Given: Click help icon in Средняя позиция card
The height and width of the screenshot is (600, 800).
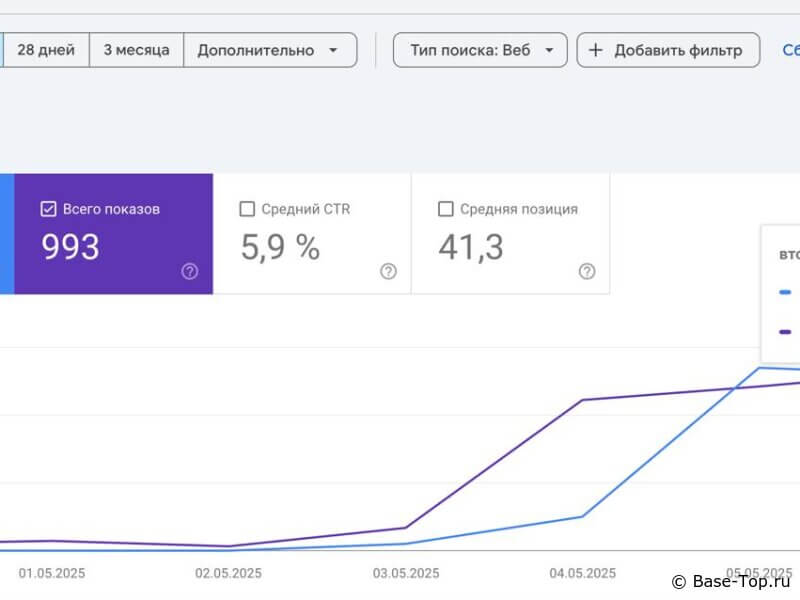Looking at the screenshot, I should [x=587, y=271].
